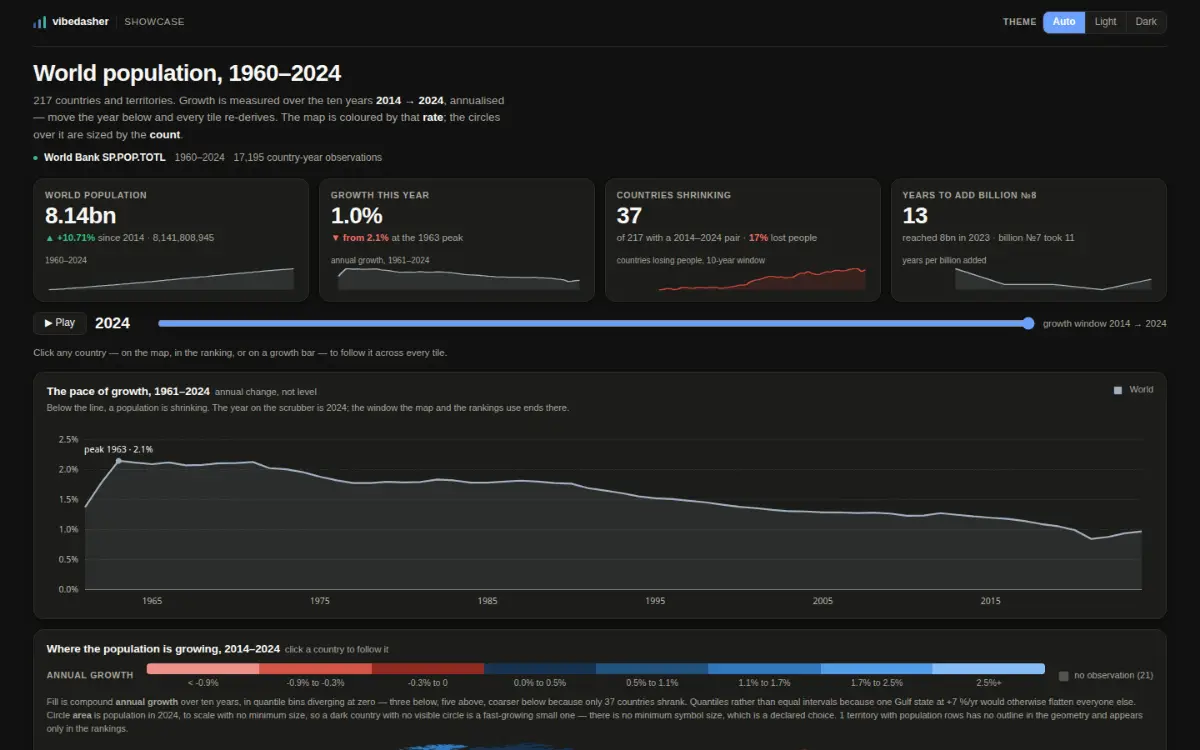Click 'World Bank SP.POP.TOTL' source text
Viewport: 1200px width, 750px height.
pos(105,158)
